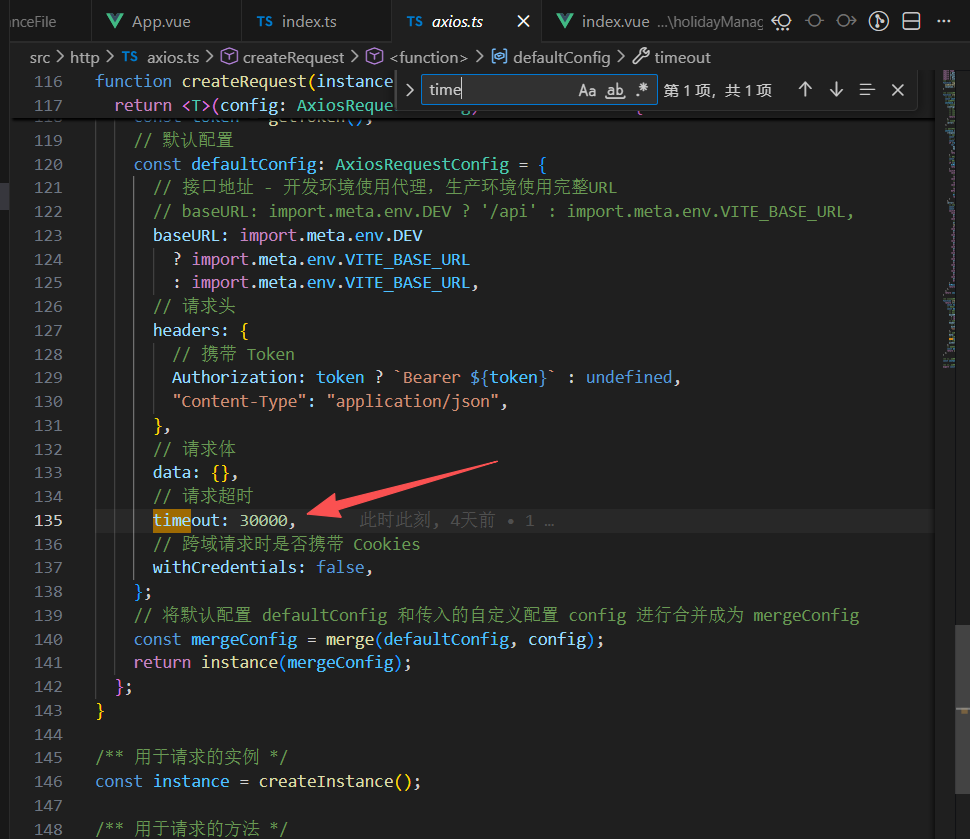Open the More Actions ellipsis menu
The height and width of the screenshot is (839, 970).
click(943, 21)
